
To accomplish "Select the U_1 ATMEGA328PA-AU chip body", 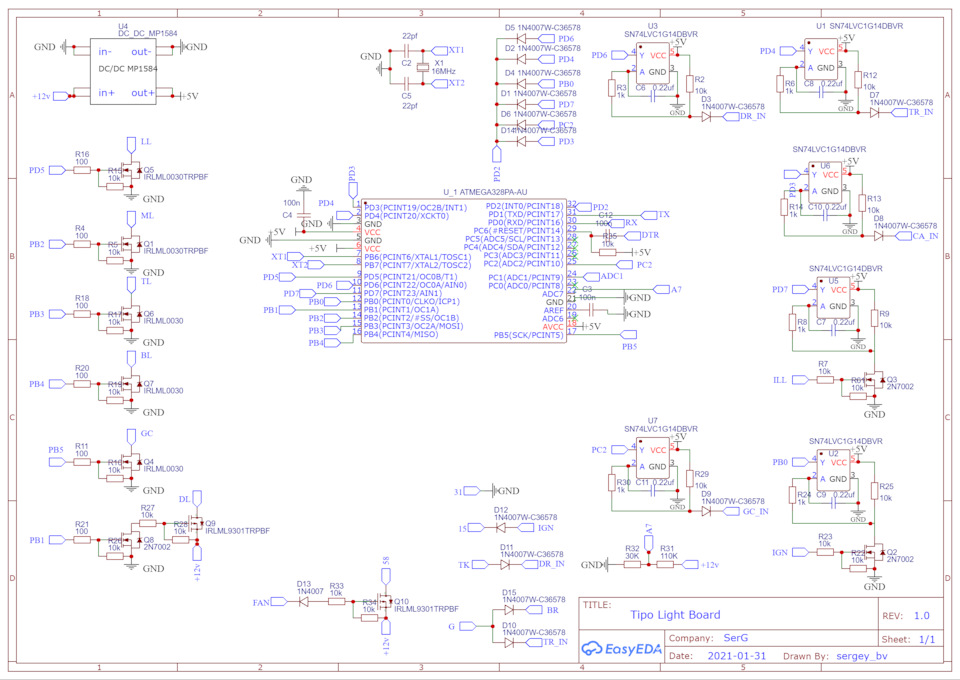I will 463,271.
